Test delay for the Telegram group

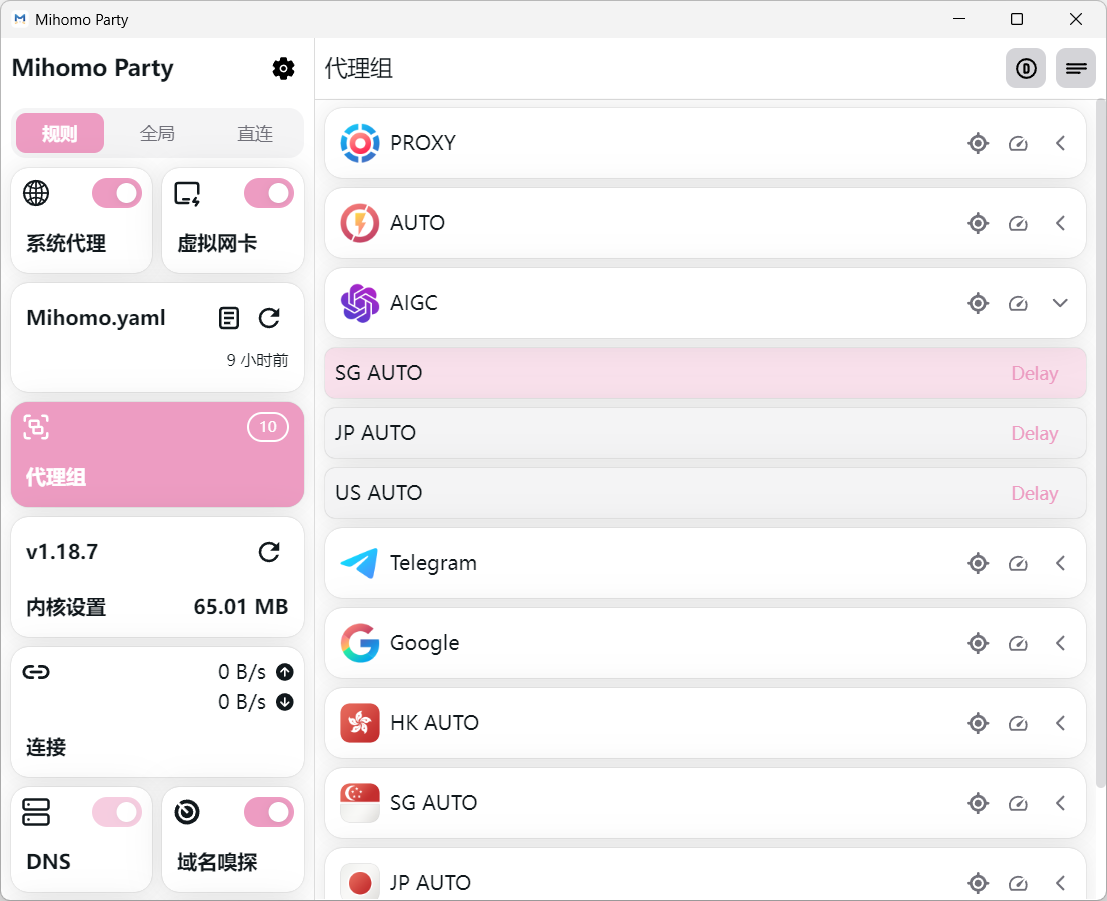1018,563
